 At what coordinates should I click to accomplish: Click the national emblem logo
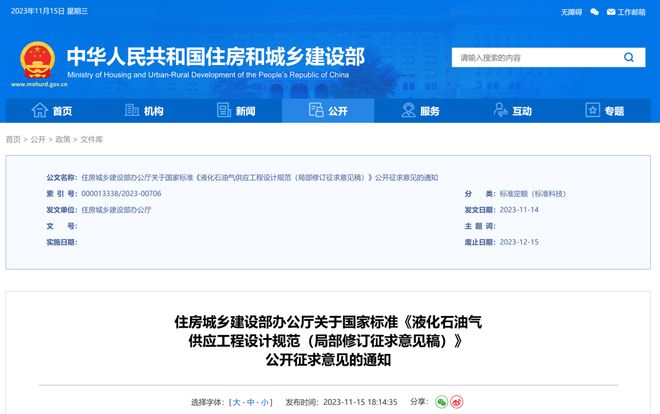[x=37, y=60]
